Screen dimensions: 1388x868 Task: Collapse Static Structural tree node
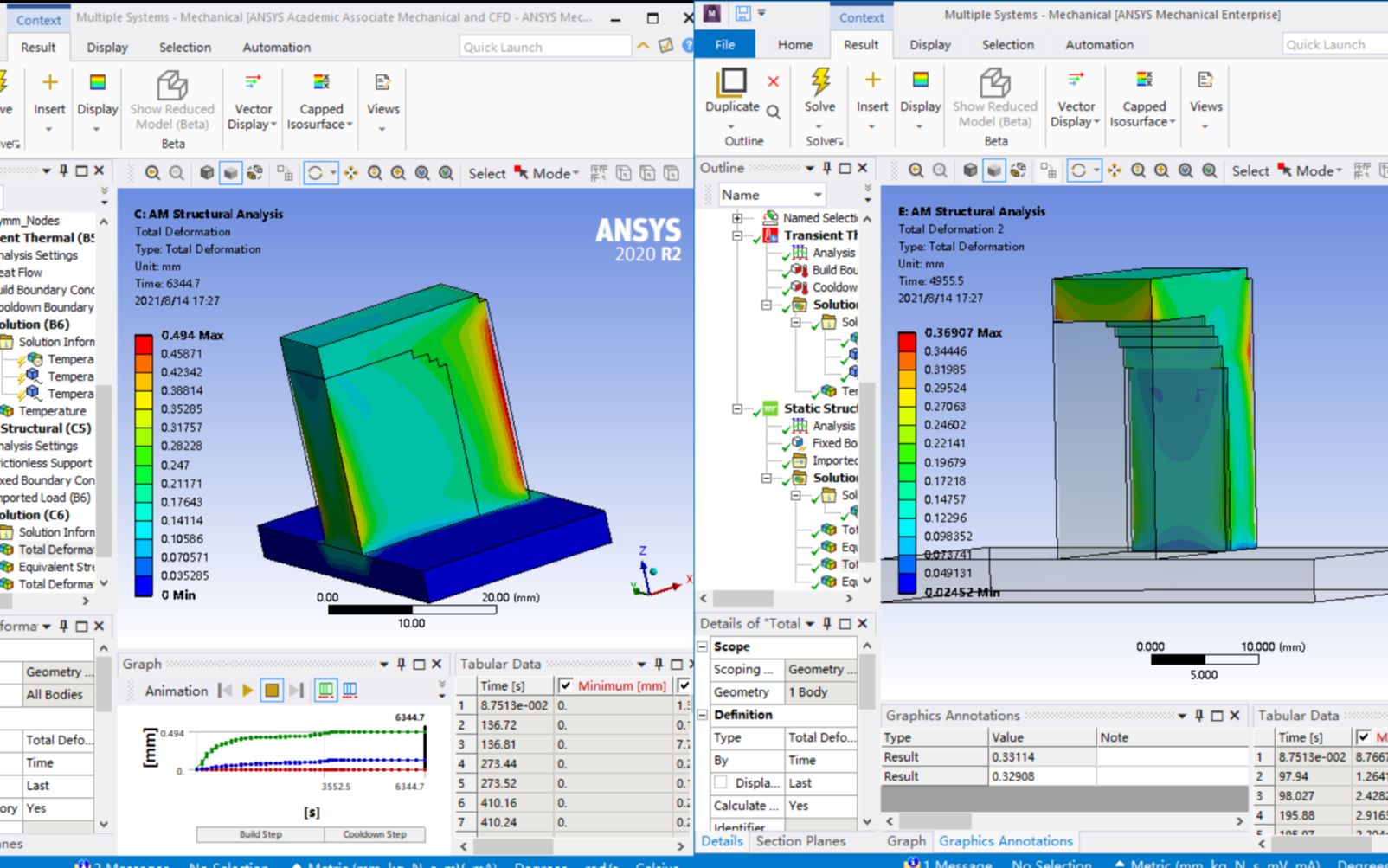click(x=737, y=408)
